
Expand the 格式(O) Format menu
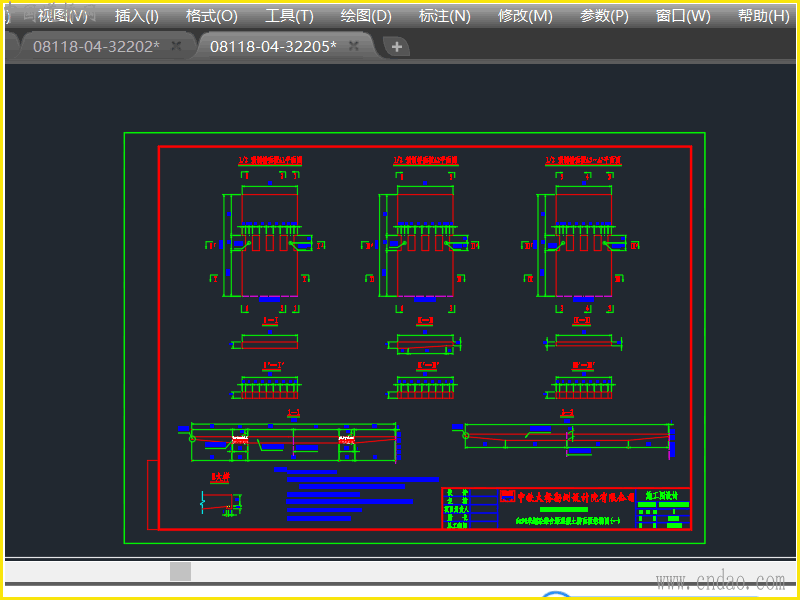click(x=212, y=16)
